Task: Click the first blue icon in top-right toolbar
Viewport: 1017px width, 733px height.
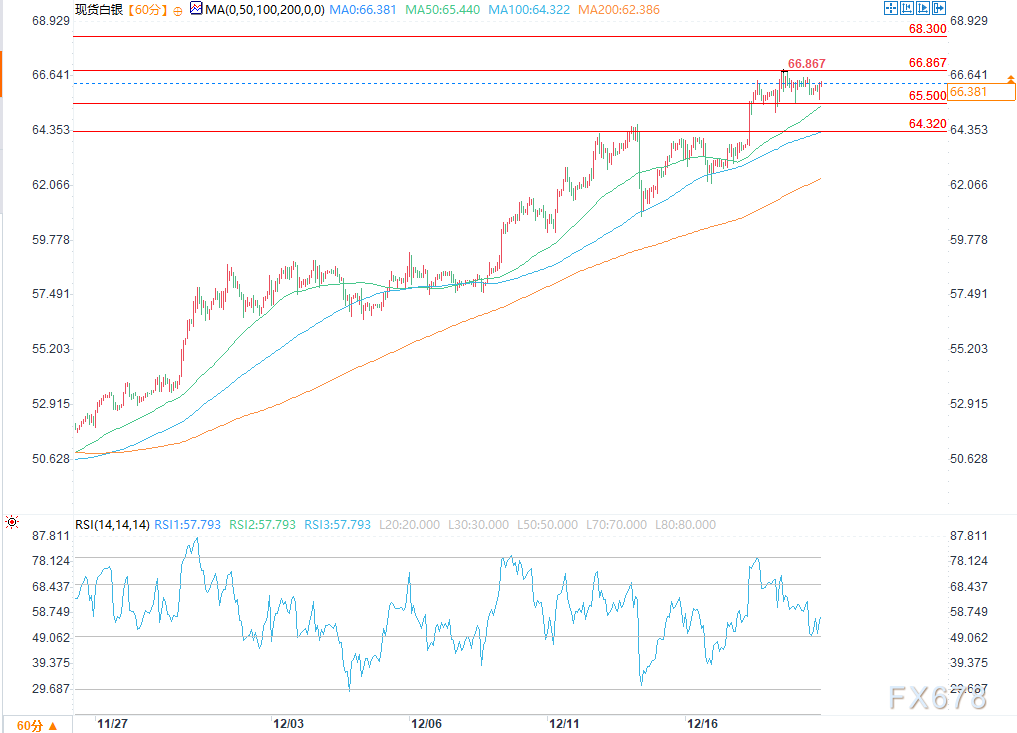Action: (890, 8)
